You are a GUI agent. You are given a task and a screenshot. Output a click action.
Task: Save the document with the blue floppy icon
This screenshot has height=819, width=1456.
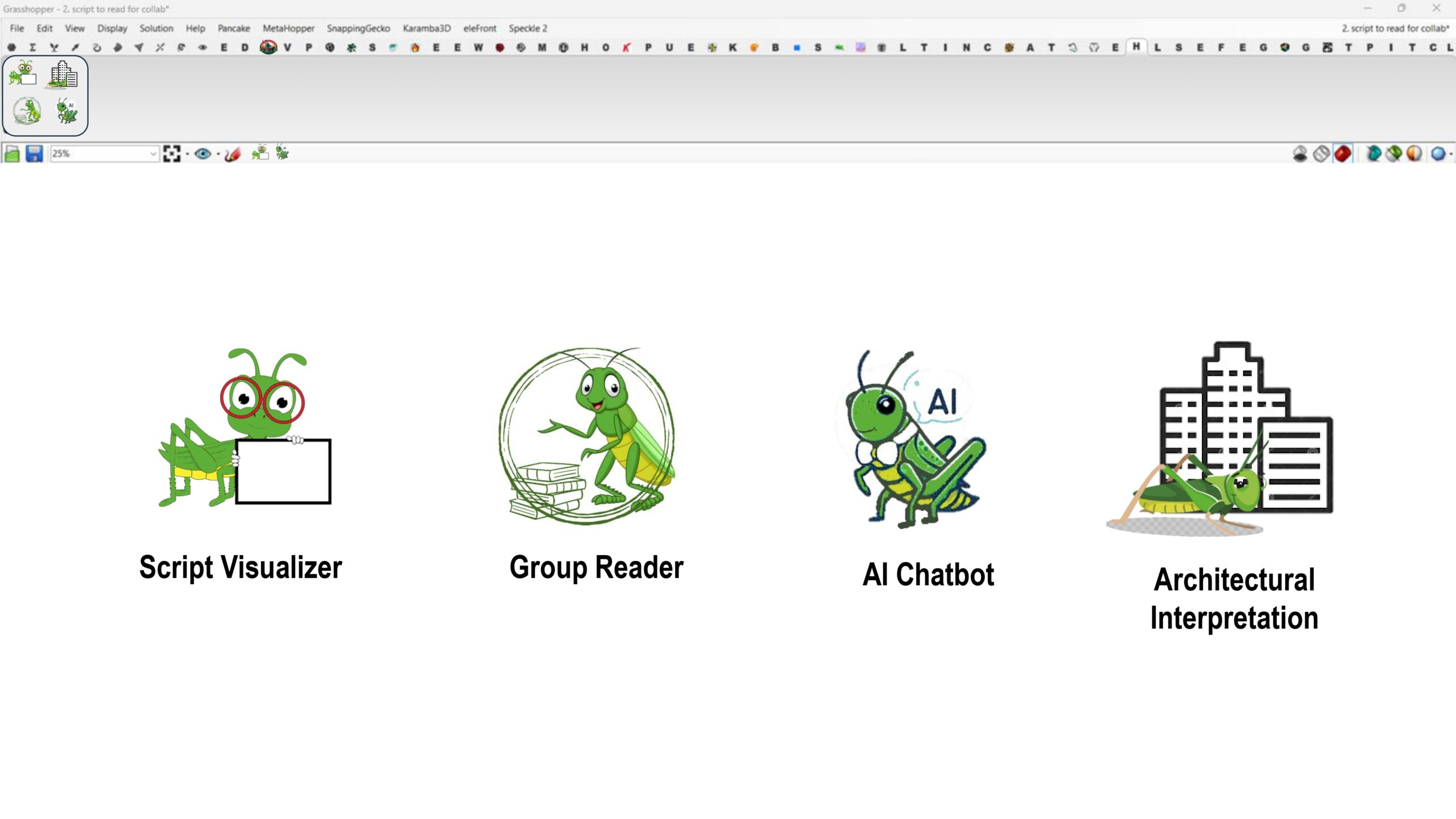(x=34, y=154)
